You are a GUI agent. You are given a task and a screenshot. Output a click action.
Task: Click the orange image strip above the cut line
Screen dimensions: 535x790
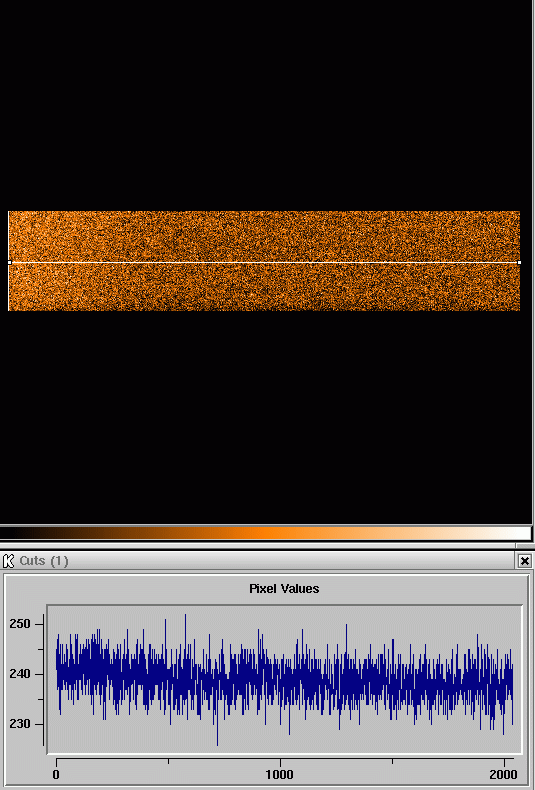point(264,236)
